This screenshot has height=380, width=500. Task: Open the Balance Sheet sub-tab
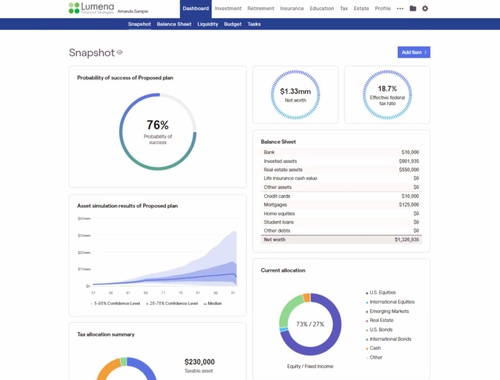tap(174, 24)
